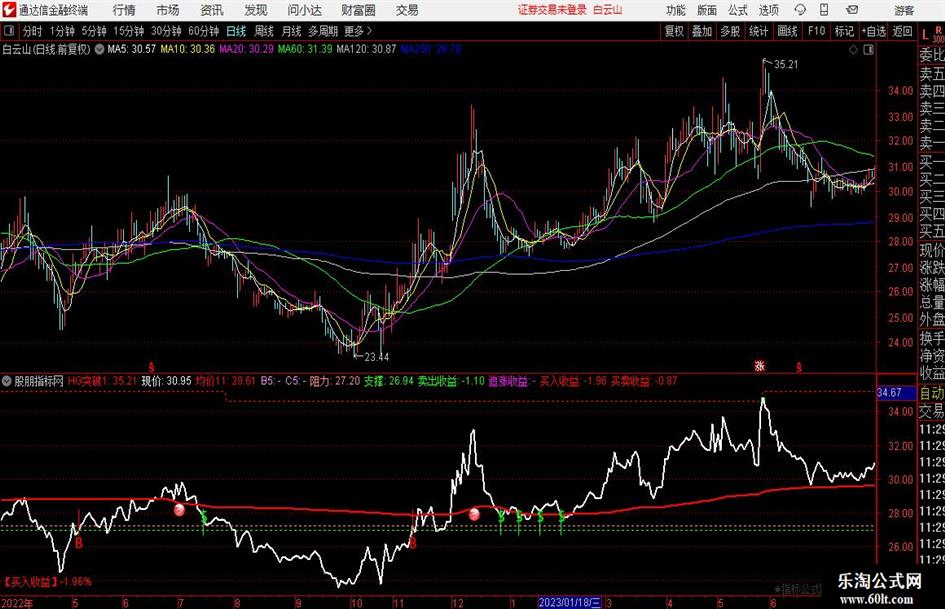The width and height of the screenshot is (945, 609).
Task: Switch to 5分钟 chart period
Action: [x=93, y=31]
